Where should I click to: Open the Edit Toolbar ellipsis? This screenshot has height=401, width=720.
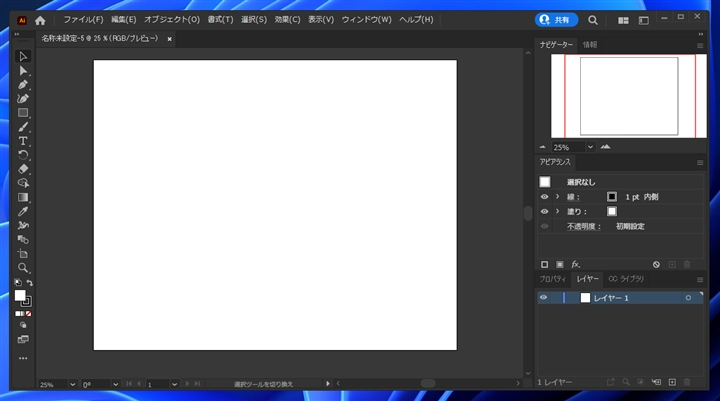[23, 358]
